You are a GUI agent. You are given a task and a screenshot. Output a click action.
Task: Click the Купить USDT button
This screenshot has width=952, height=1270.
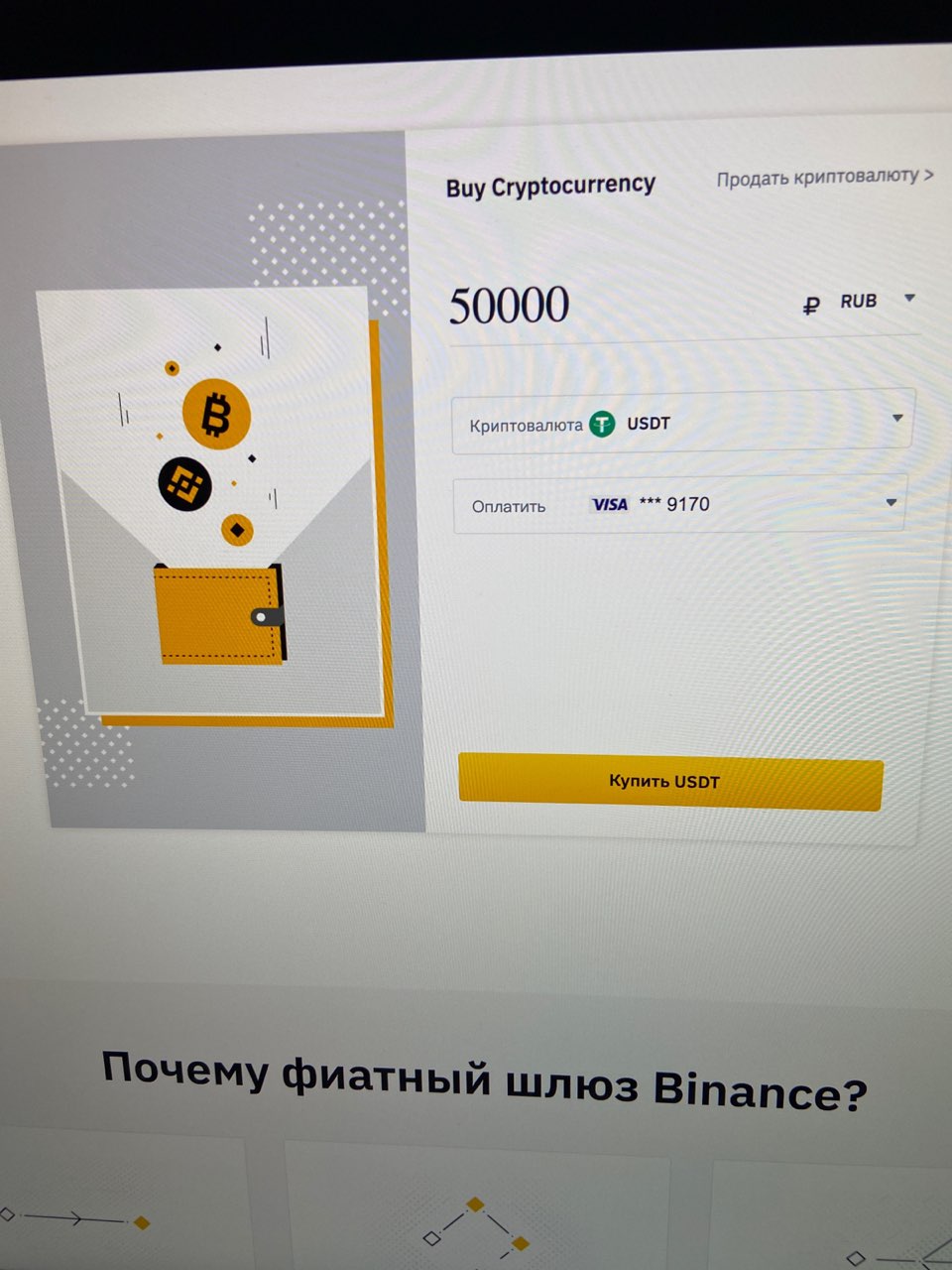pos(670,781)
